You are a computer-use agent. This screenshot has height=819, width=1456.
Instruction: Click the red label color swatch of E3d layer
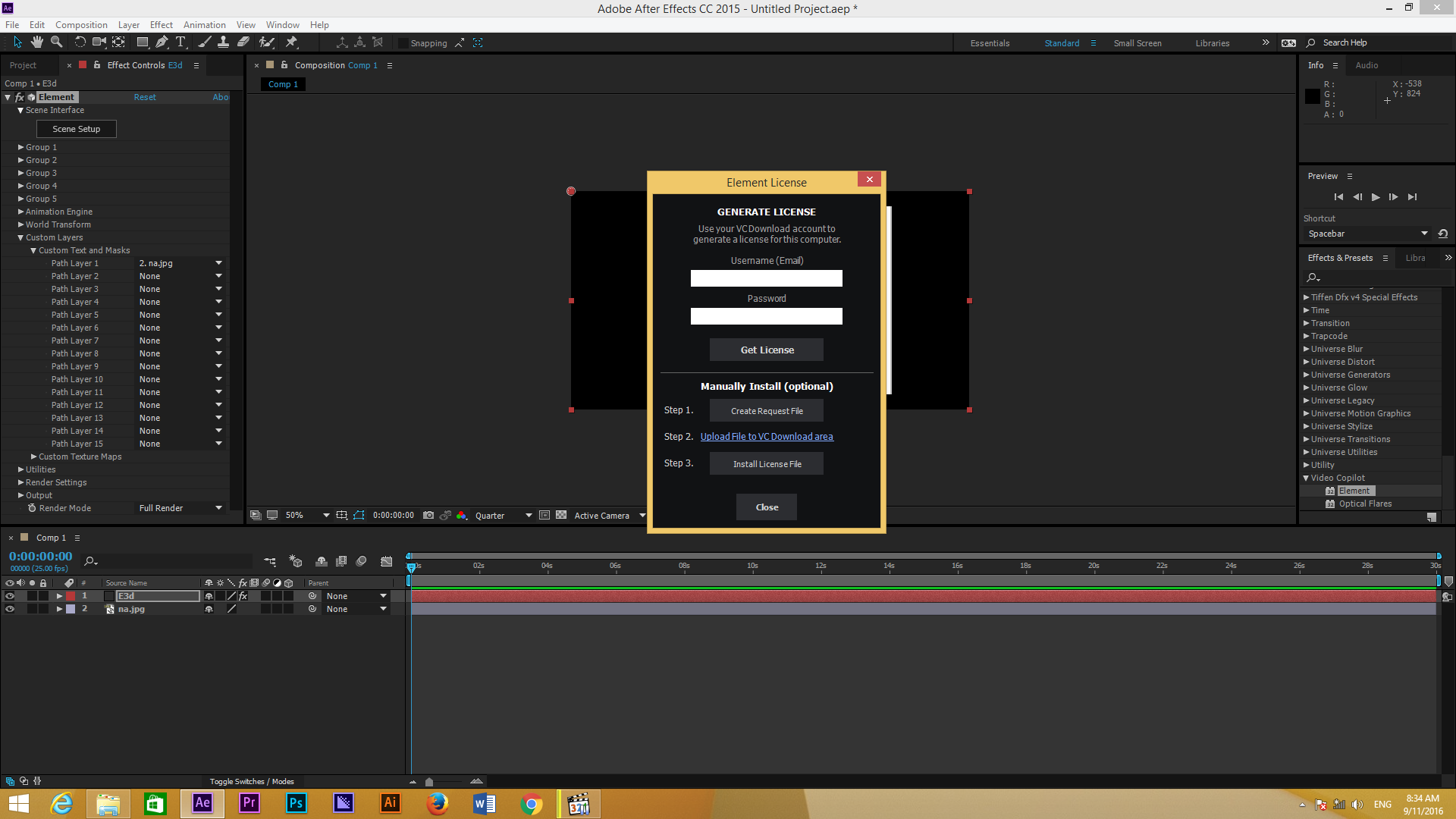tap(71, 596)
